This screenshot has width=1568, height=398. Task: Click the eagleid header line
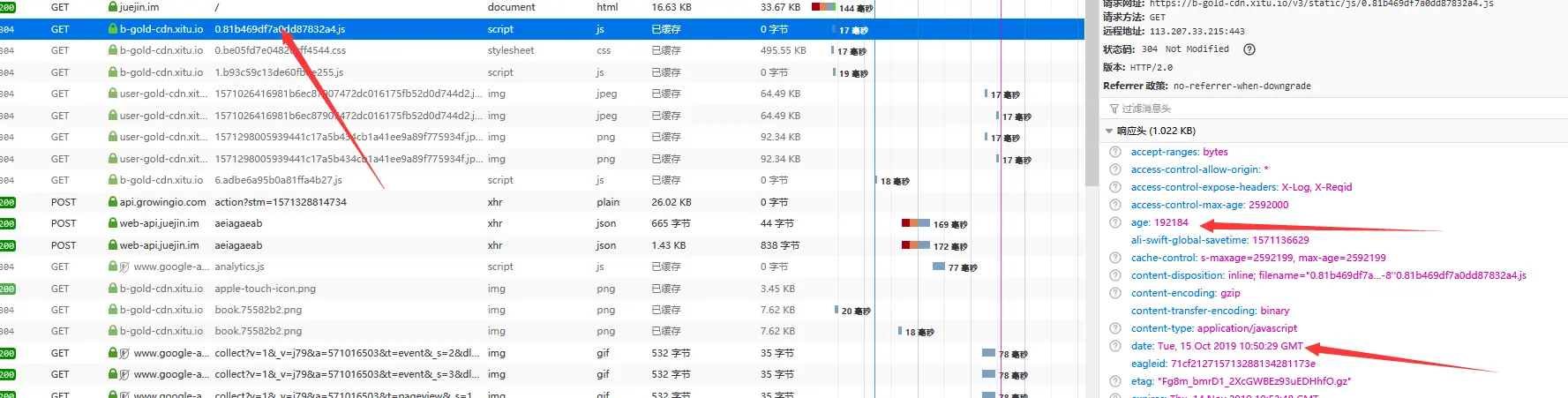[1223, 364]
